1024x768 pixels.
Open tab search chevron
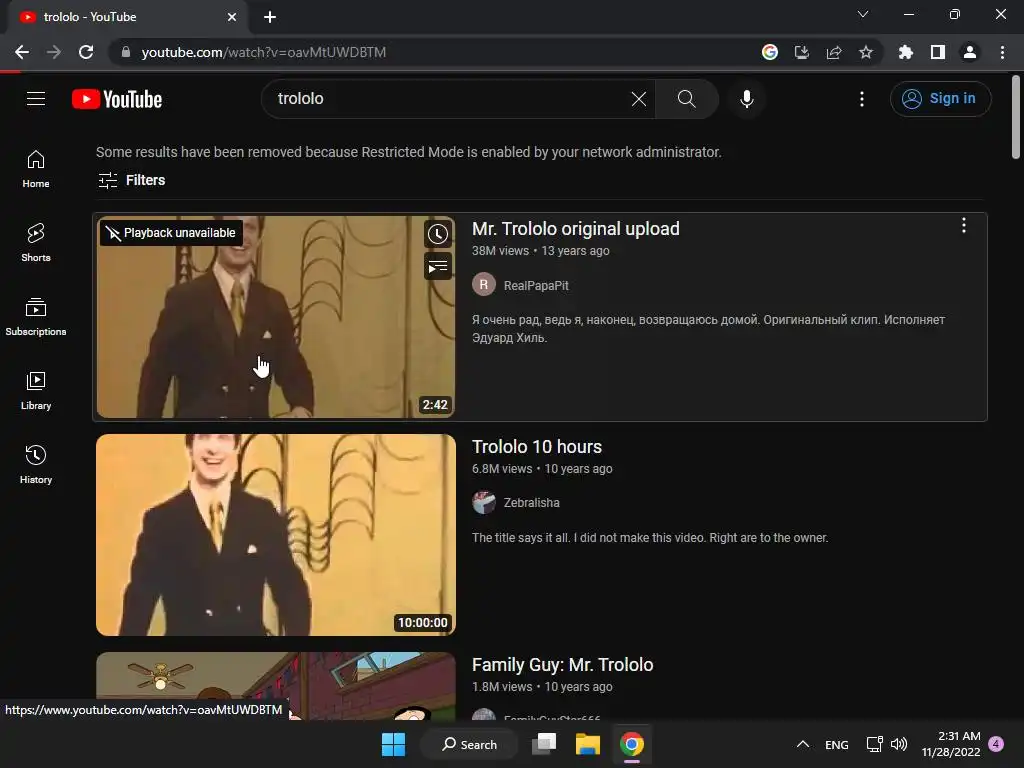point(863,14)
